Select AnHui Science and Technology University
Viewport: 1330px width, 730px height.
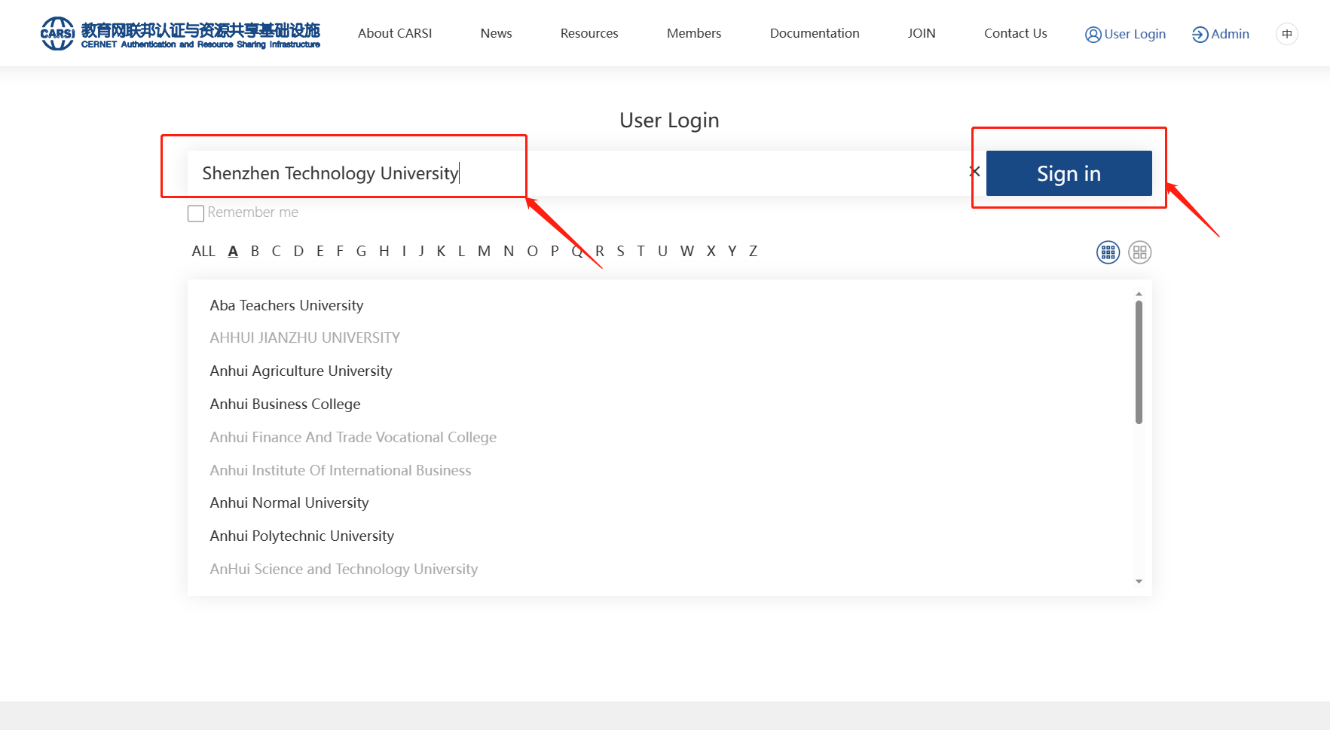[344, 569]
